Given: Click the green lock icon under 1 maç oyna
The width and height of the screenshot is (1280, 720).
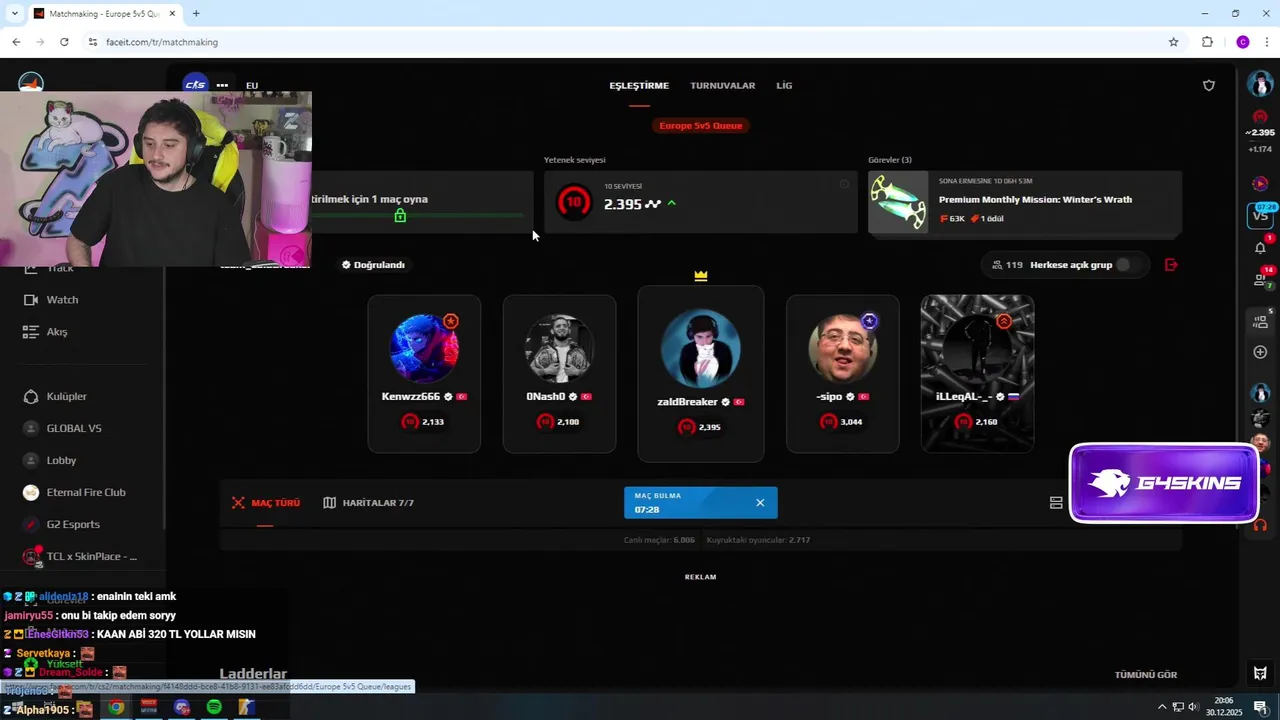Looking at the screenshot, I should point(400,216).
